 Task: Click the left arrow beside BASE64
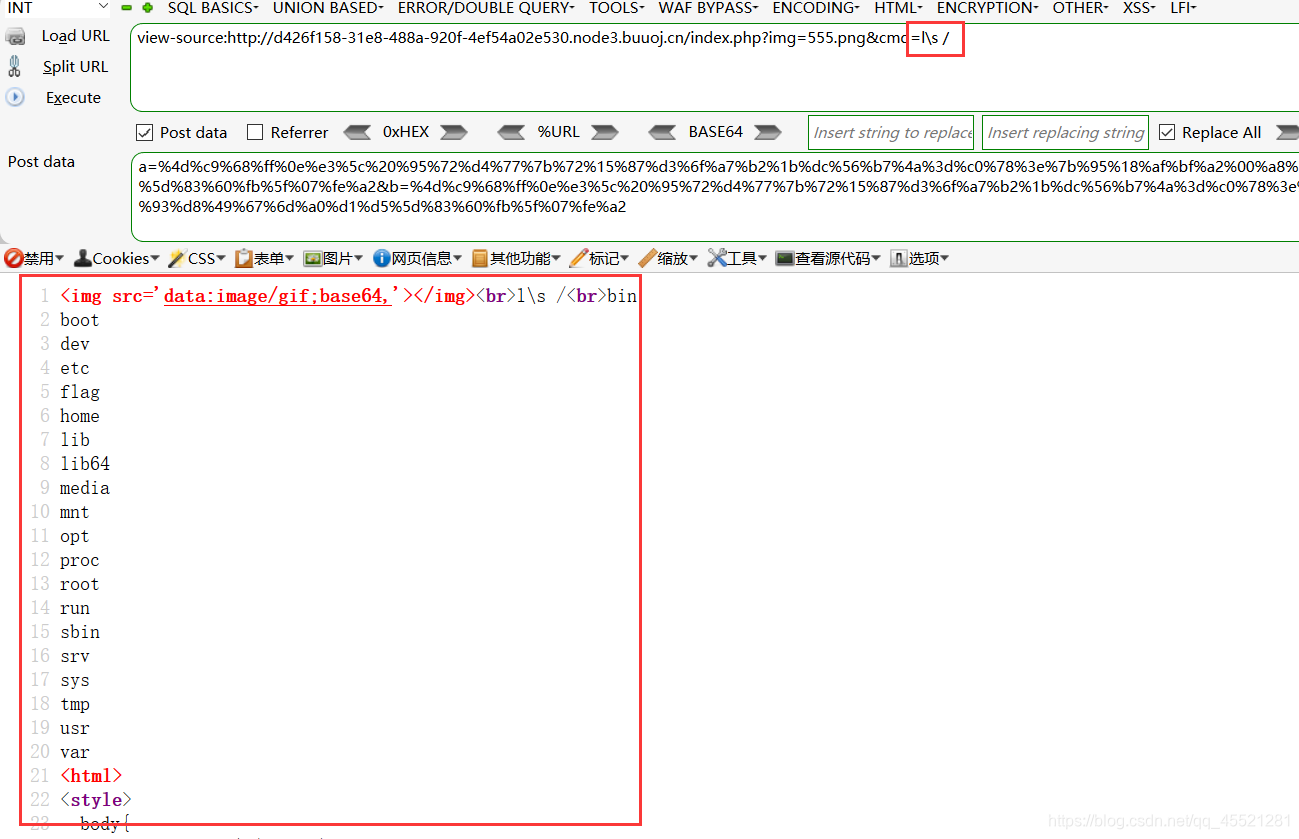pos(662,132)
